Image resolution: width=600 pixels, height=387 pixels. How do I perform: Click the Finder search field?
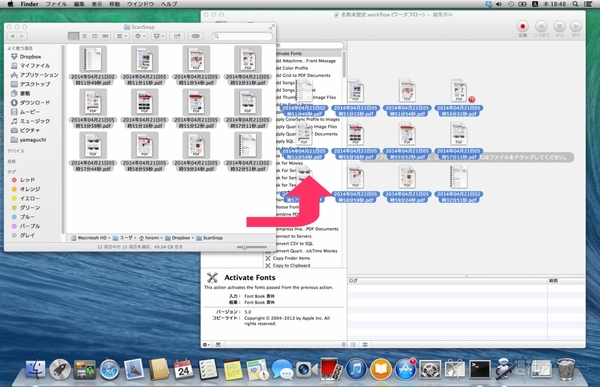243,36
